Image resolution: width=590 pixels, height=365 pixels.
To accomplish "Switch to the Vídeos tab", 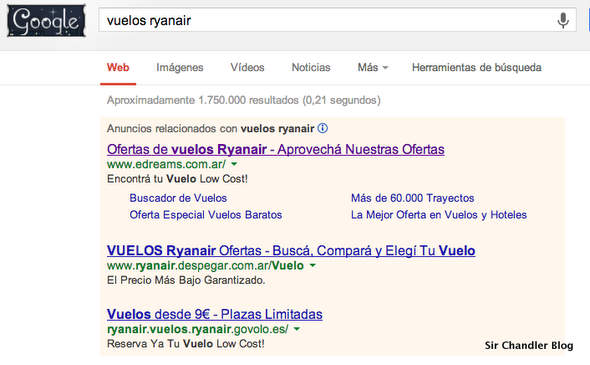I will click(x=247, y=67).
